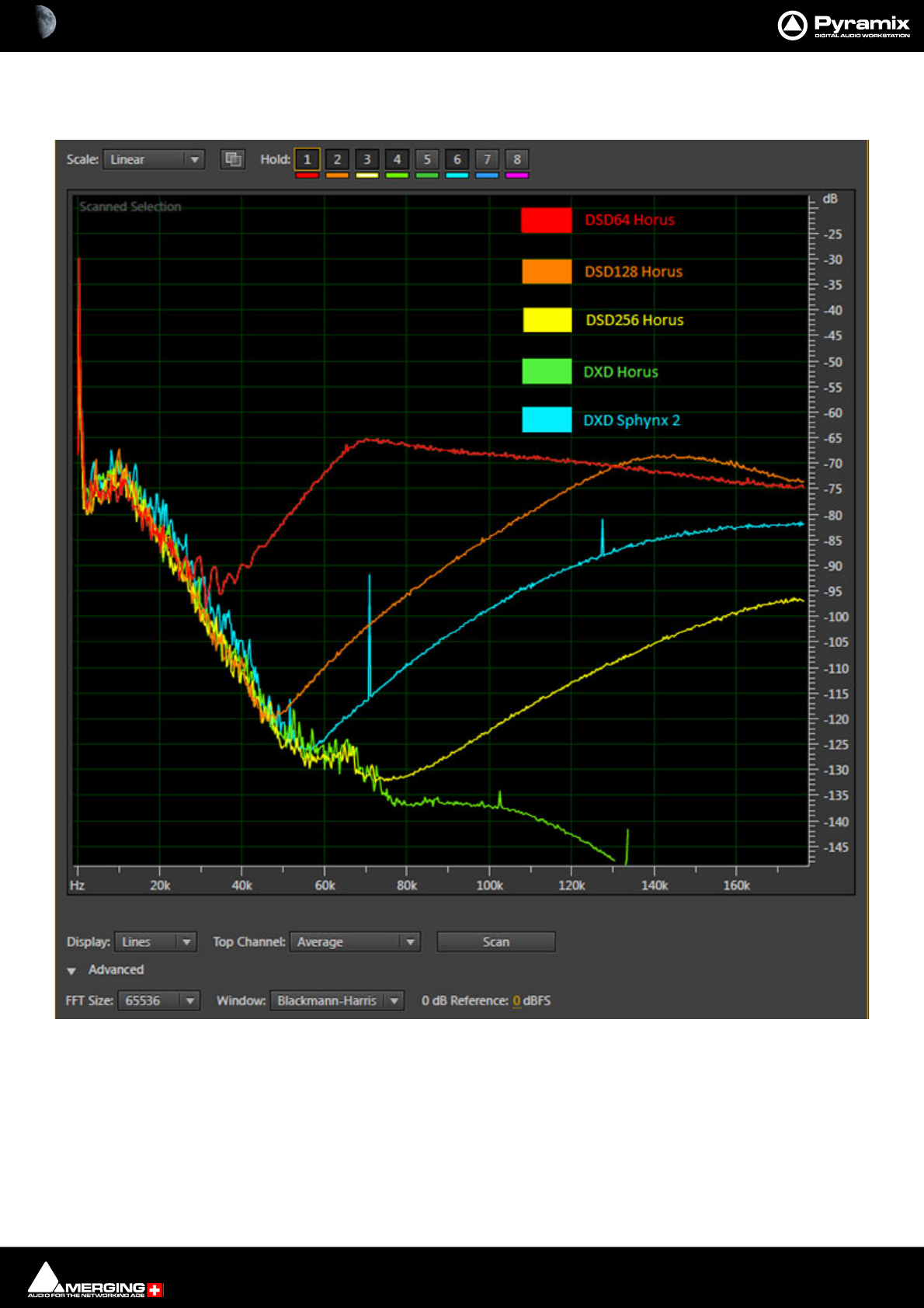Click the -25 dB axis label
Viewport: 924px width, 1308px height.
click(x=833, y=234)
